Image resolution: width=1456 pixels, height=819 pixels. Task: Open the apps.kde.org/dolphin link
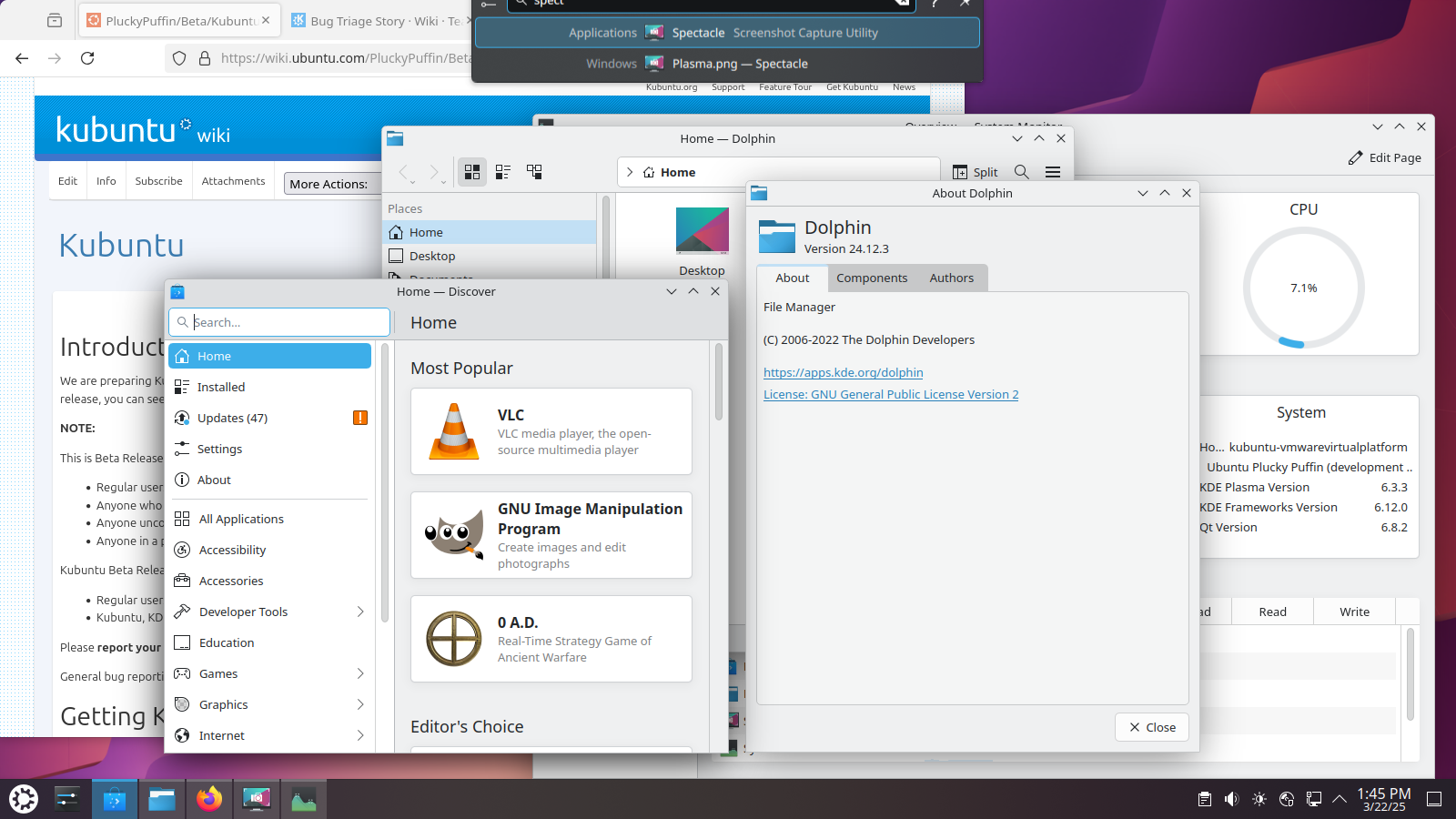[x=843, y=372]
